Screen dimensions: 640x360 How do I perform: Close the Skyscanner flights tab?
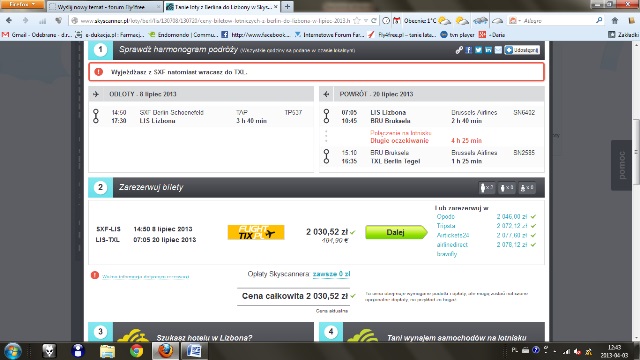tap(276, 7)
